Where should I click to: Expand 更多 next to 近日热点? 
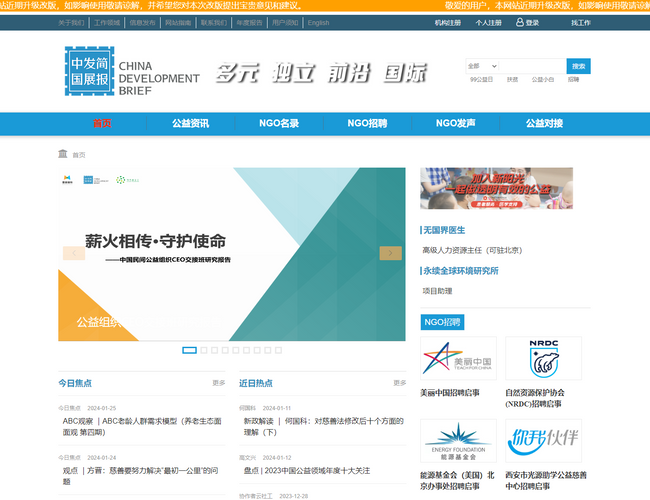coord(399,383)
